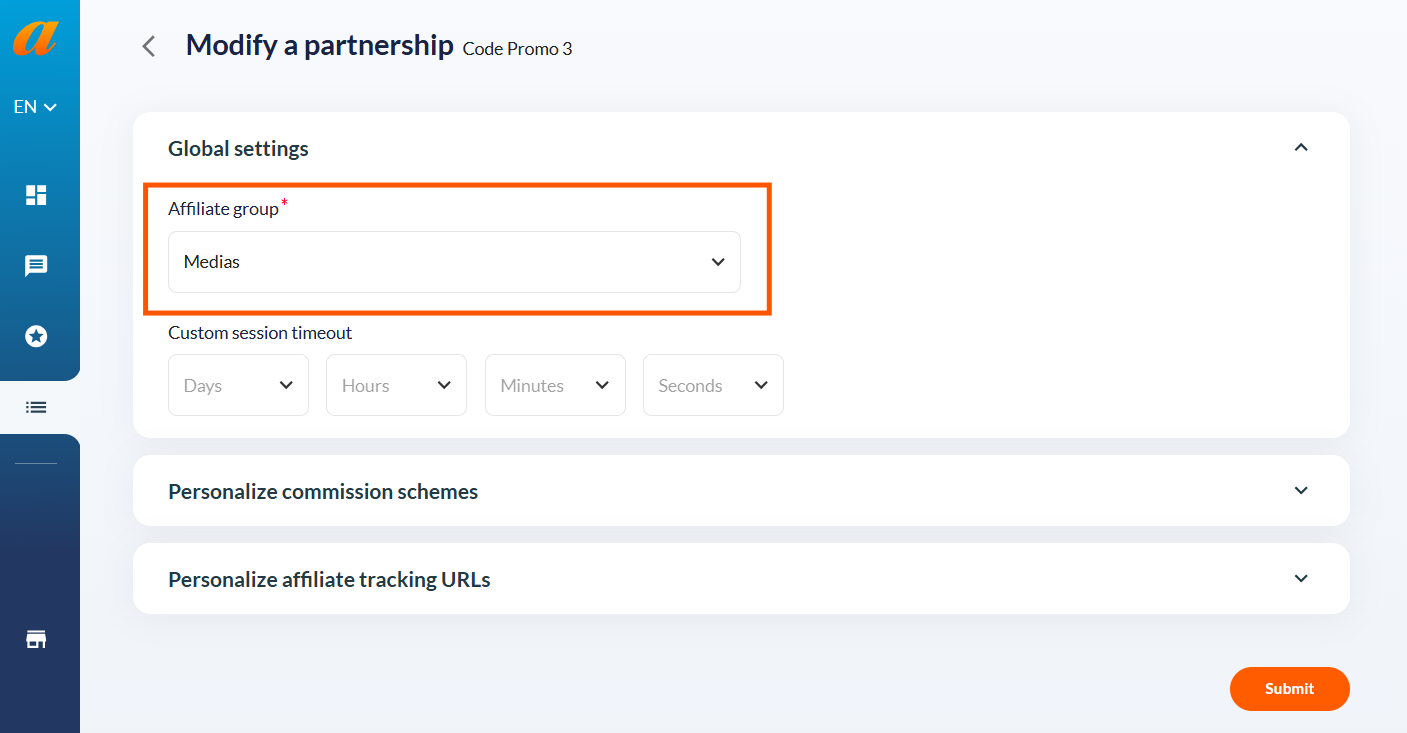The height and width of the screenshot is (733, 1407).
Task: Open the store icon in sidebar
Action: [36, 639]
